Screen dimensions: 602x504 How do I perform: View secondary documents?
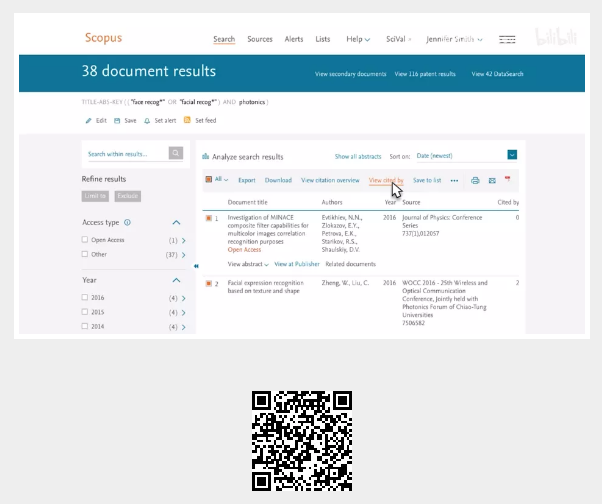(x=351, y=74)
